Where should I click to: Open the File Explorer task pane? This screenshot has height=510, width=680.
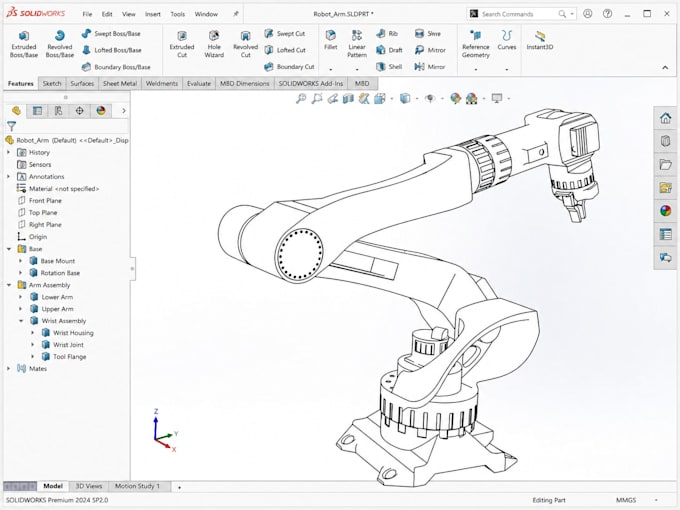[x=665, y=164]
